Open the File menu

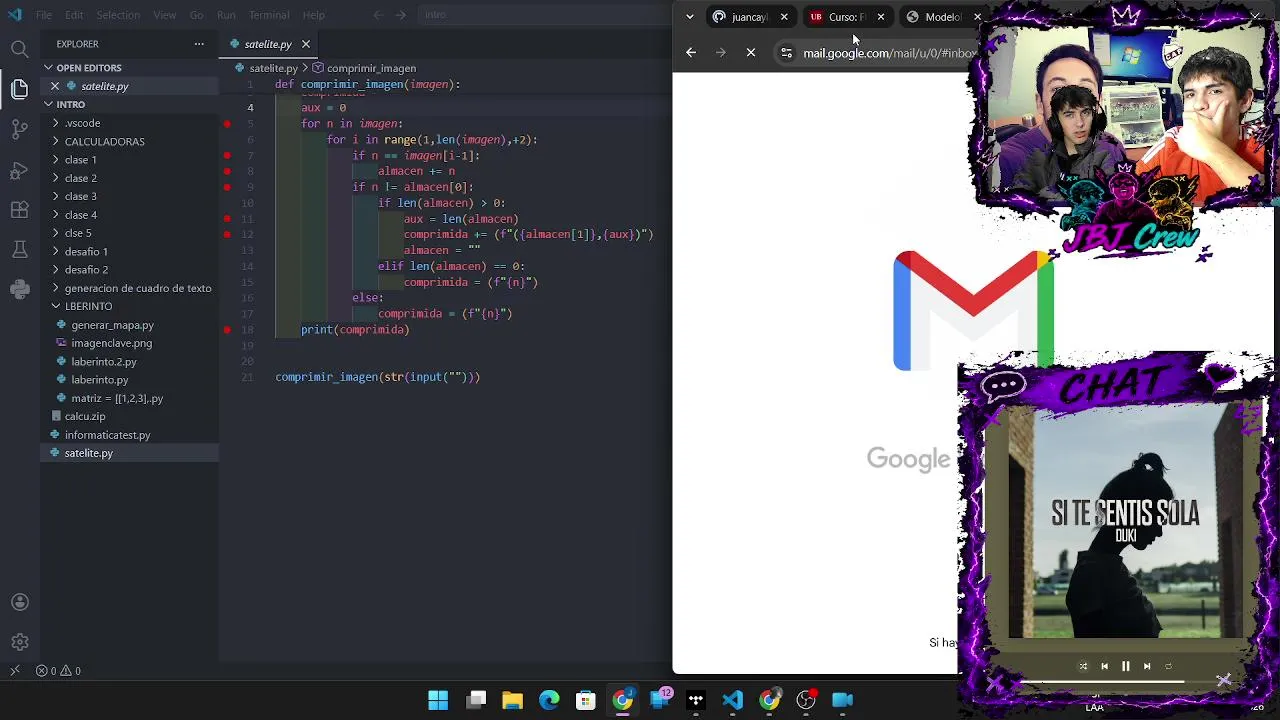[x=44, y=15]
